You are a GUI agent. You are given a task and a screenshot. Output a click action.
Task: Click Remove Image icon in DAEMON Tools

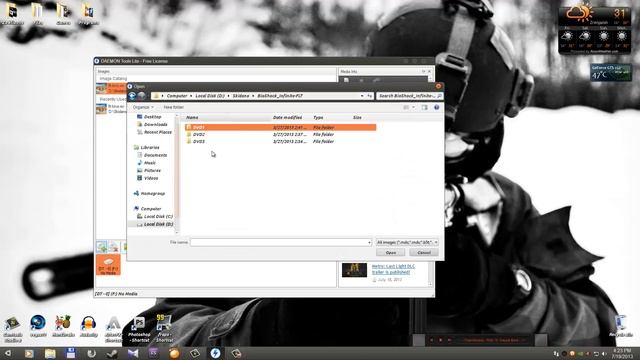click(x=114, y=247)
